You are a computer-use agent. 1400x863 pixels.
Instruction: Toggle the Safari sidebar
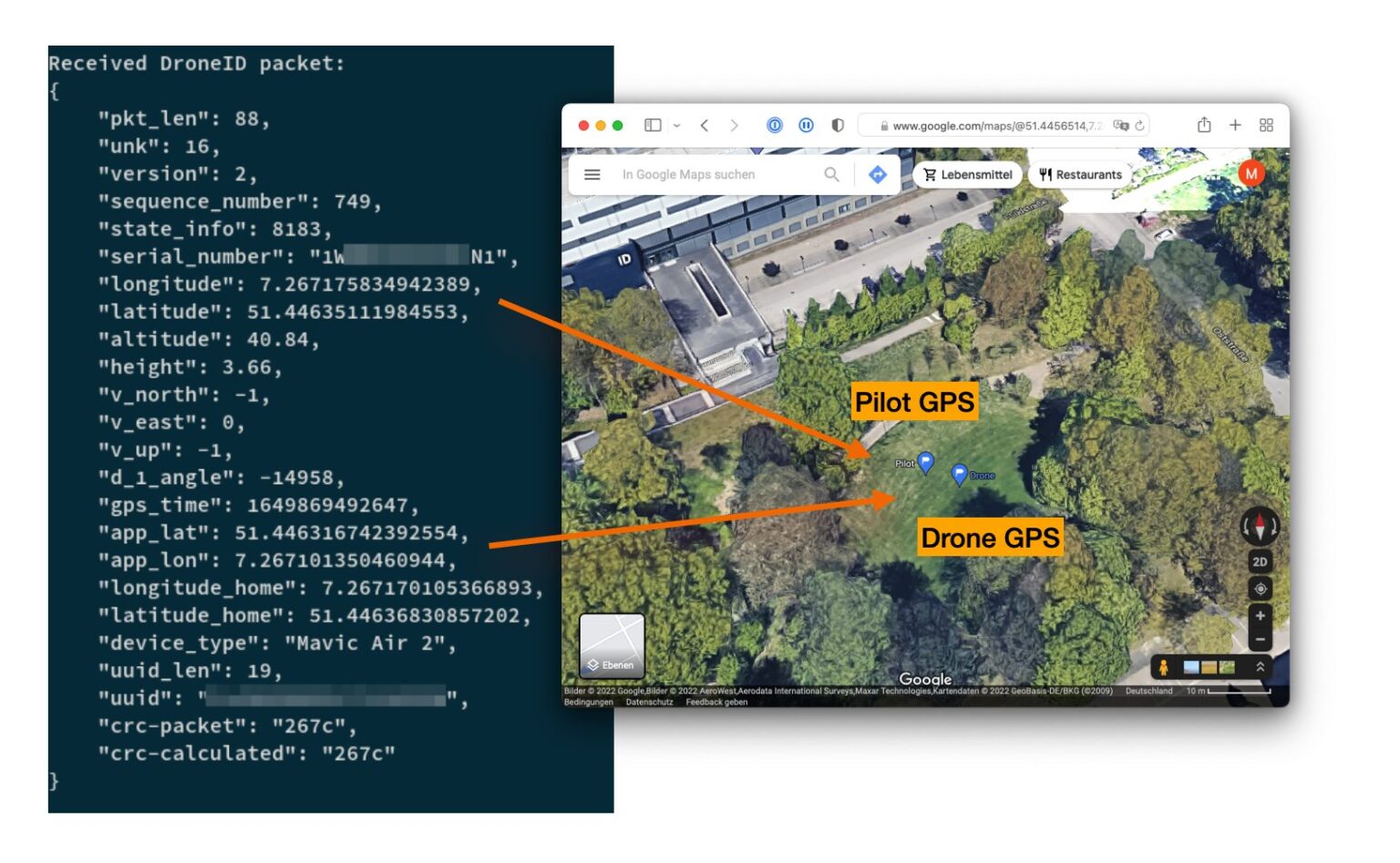pos(653,124)
